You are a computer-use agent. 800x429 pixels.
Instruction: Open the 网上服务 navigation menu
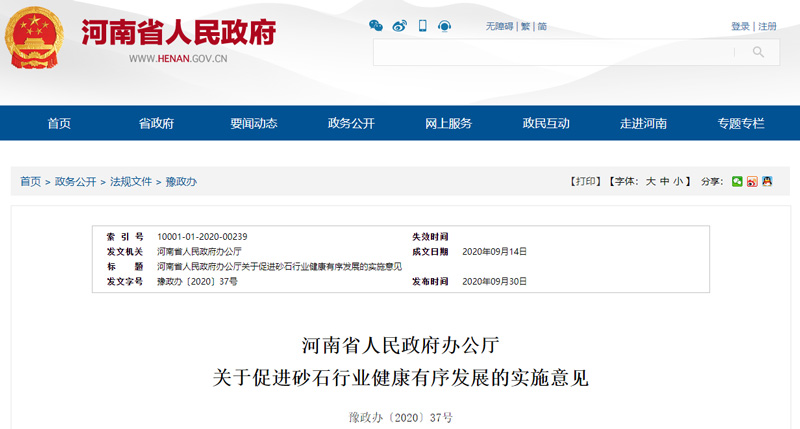click(x=448, y=123)
